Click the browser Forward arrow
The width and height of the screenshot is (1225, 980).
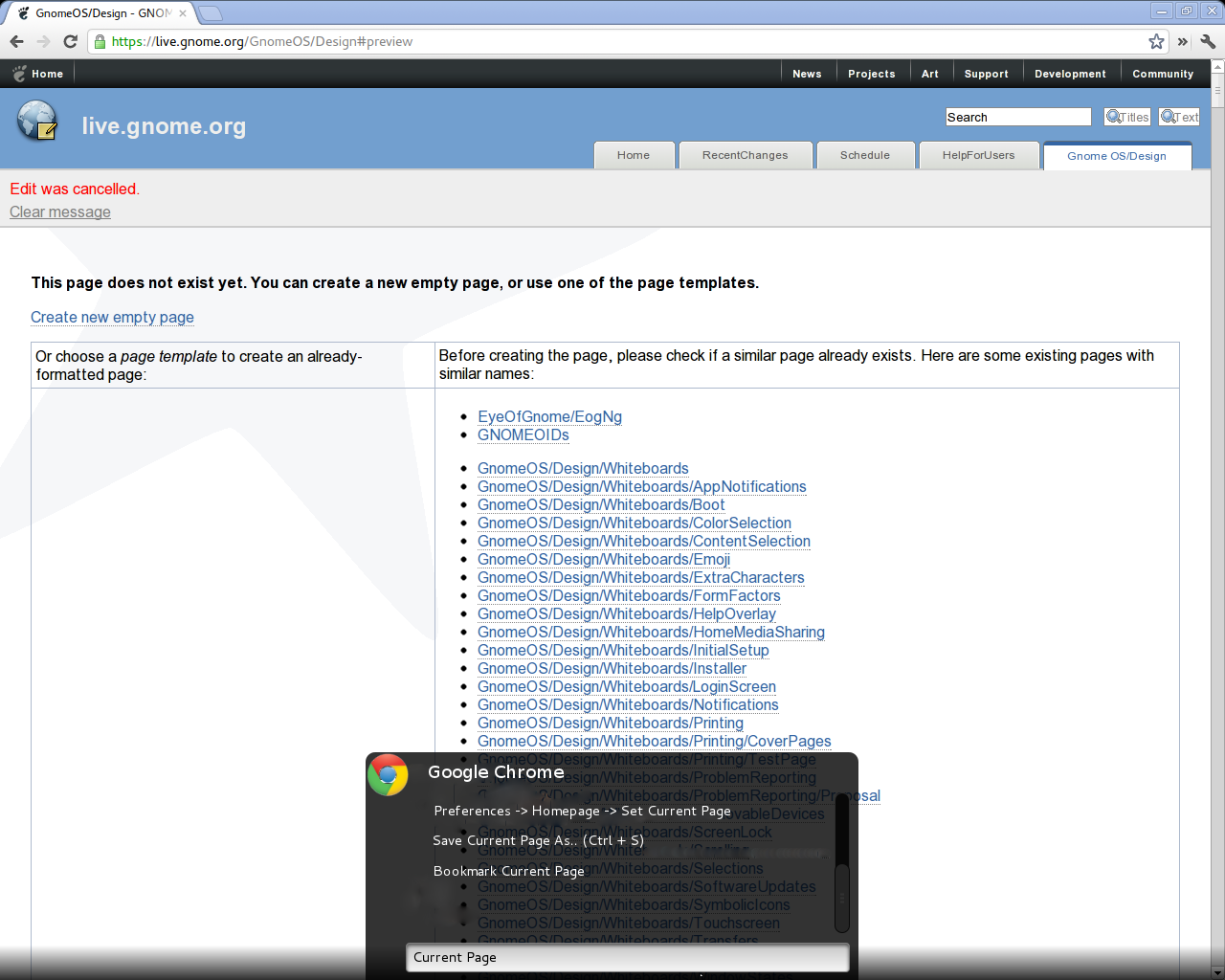[x=43, y=41]
